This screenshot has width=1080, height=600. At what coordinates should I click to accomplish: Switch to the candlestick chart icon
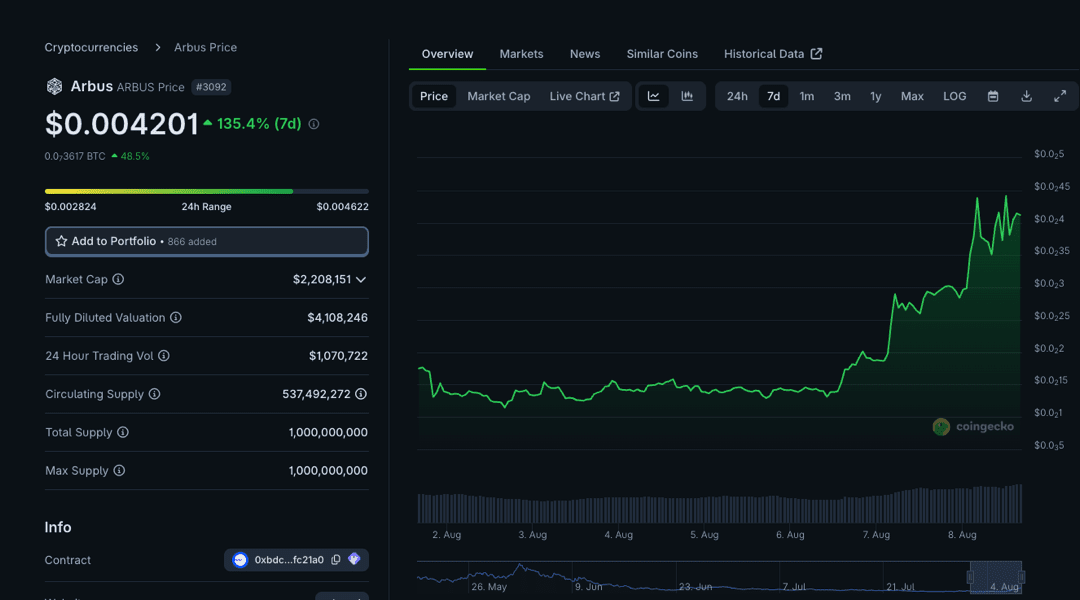coord(687,96)
